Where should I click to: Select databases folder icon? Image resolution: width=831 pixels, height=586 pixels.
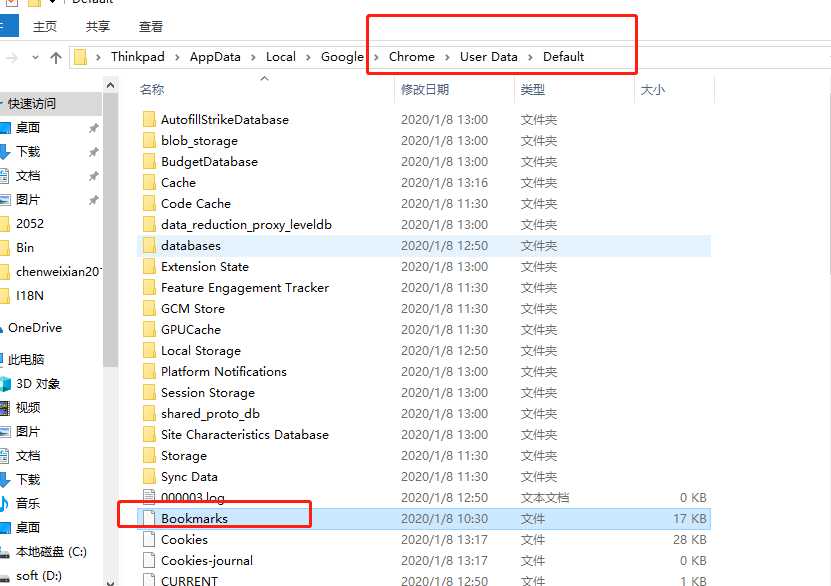(x=149, y=245)
